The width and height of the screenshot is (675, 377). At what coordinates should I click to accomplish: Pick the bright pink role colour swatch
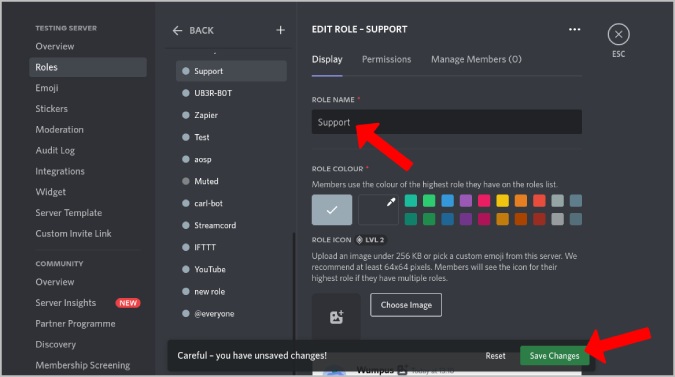coord(484,201)
